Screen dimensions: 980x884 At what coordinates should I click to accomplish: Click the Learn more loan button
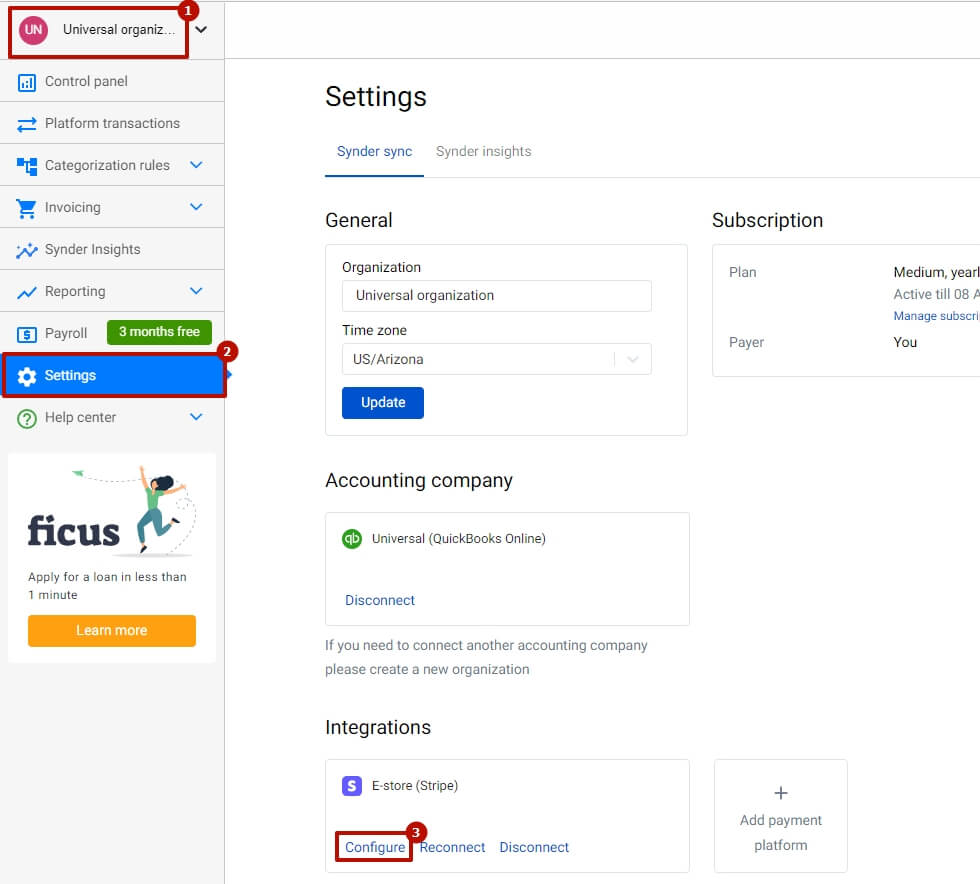tap(112, 630)
